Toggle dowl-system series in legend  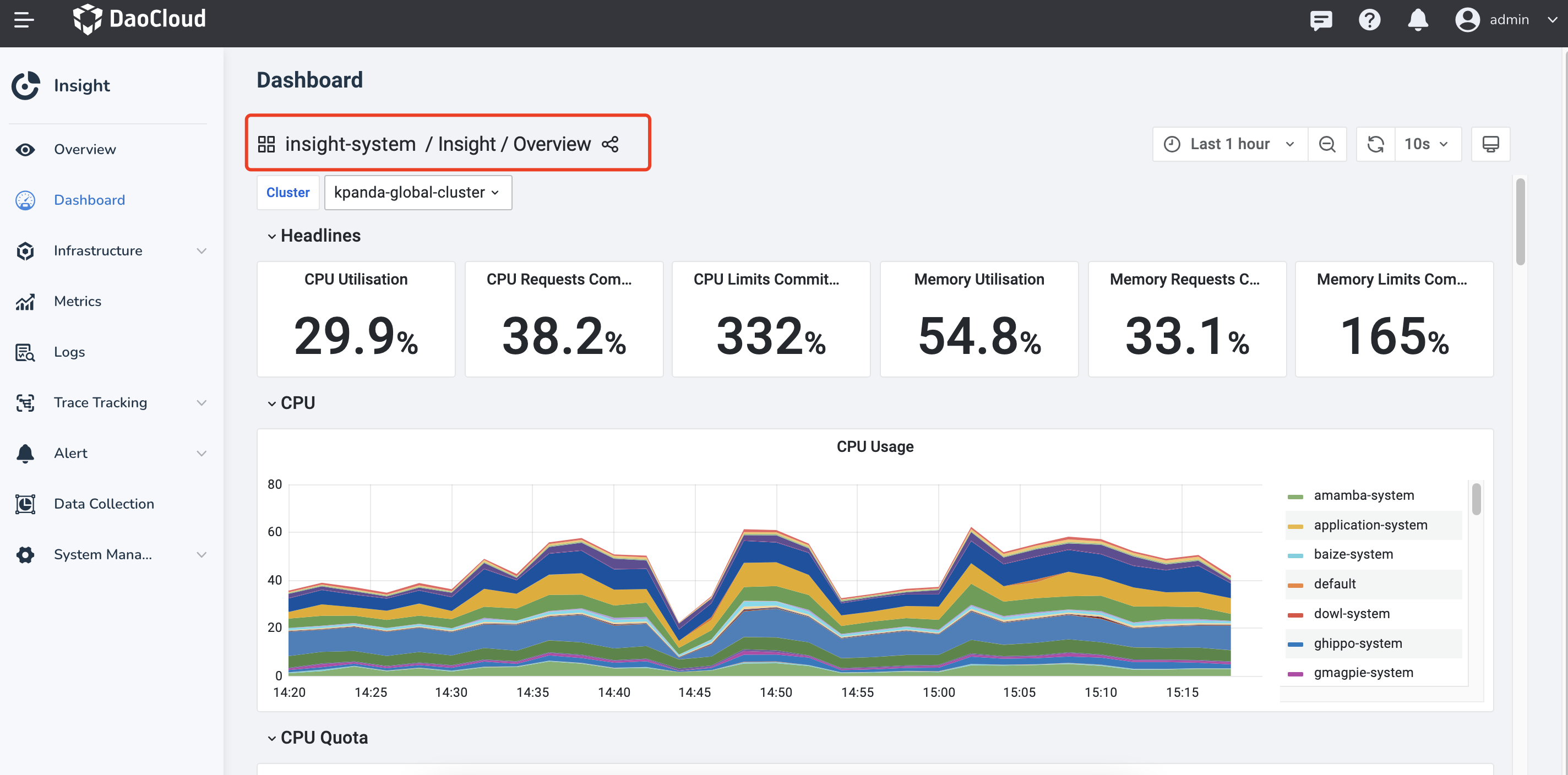coord(1351,613)
